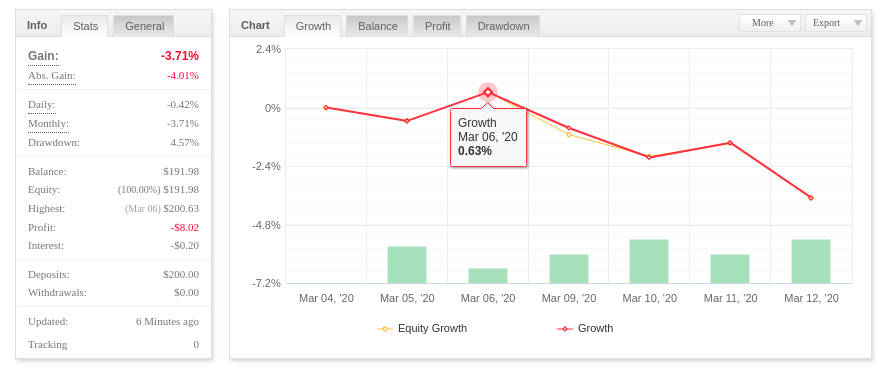
Task: Click the Equity (100.00%) $191.98 value
Action: tap(158, 190)
